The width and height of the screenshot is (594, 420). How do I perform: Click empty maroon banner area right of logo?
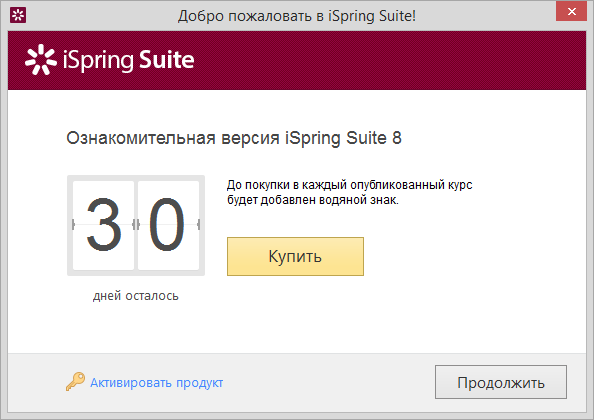390,60
